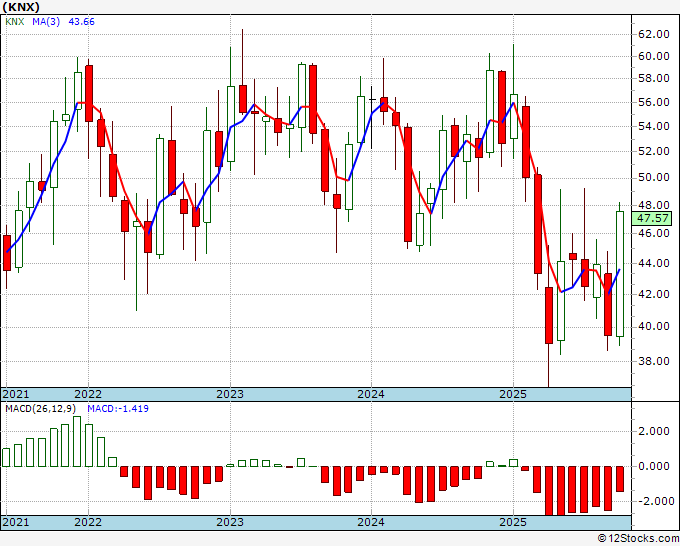Click the latest tall green candlestick
The width and height of the screenshot is (680, 546).
pyautogui.click(x=620, y=274)
